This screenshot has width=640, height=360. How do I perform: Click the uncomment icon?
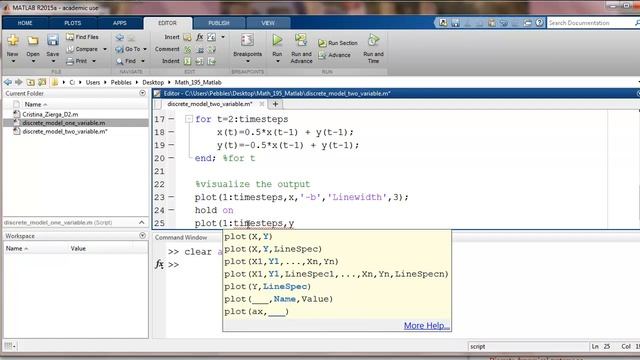coord(200,49)
